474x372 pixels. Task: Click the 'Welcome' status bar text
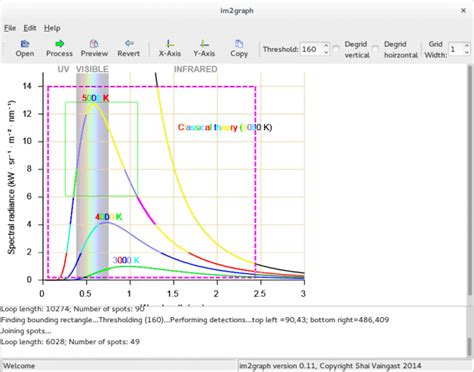pyautogui.click(x=19, y=366)
